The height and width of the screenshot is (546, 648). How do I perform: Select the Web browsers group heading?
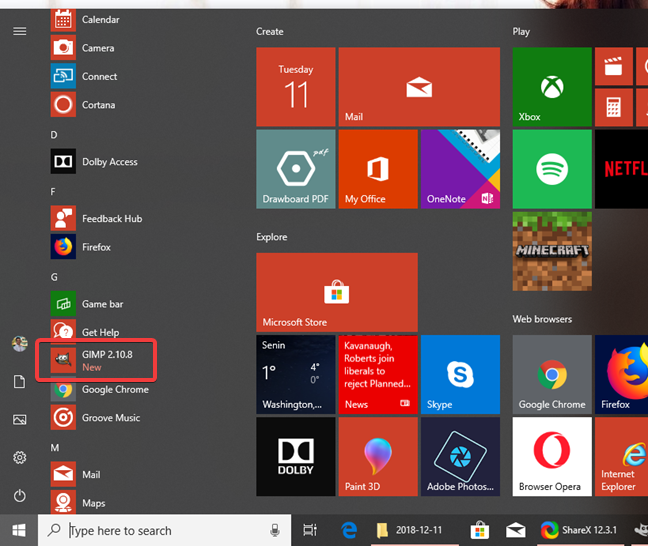542,319
